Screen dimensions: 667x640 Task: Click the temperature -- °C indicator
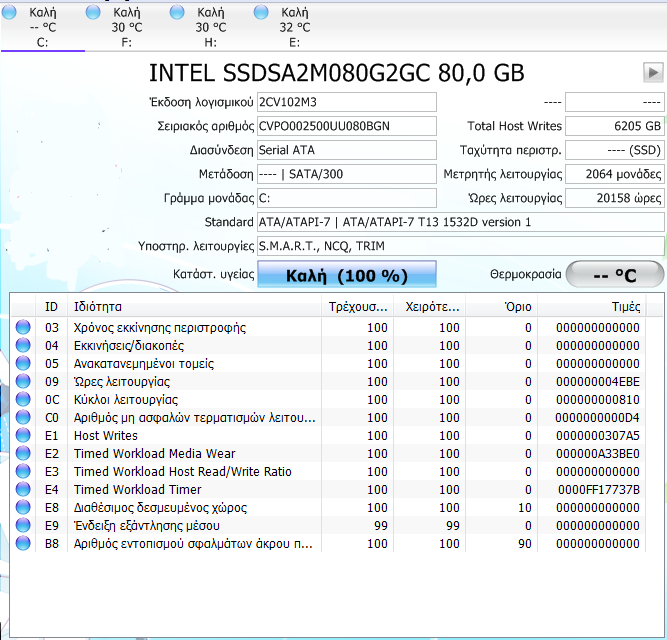coord(615,275)
